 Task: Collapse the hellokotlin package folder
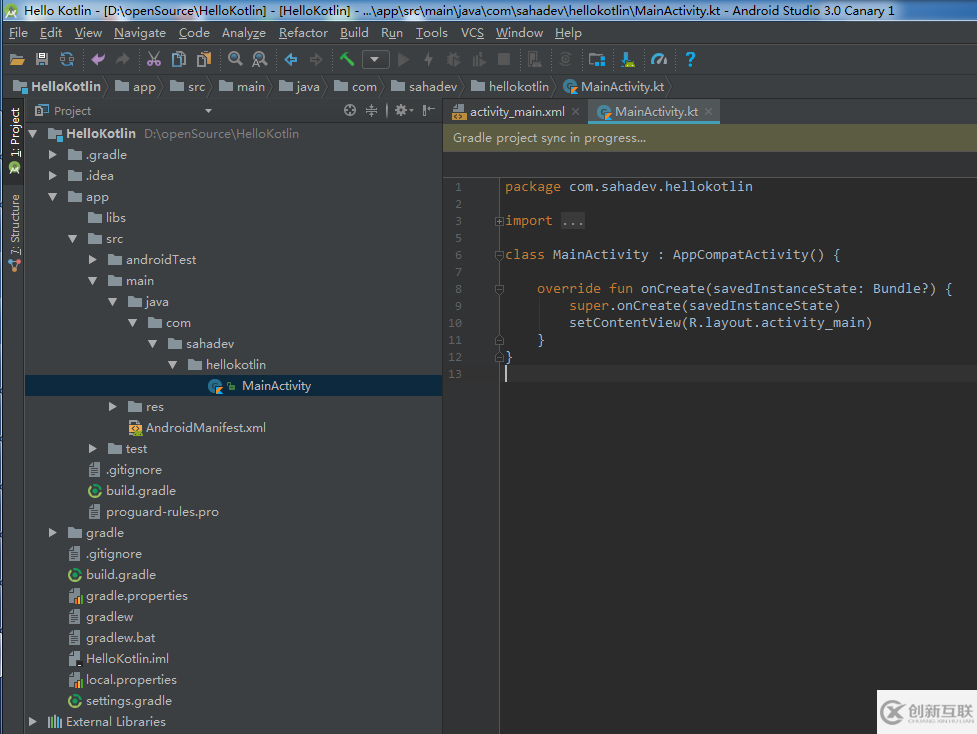point(172,364)
